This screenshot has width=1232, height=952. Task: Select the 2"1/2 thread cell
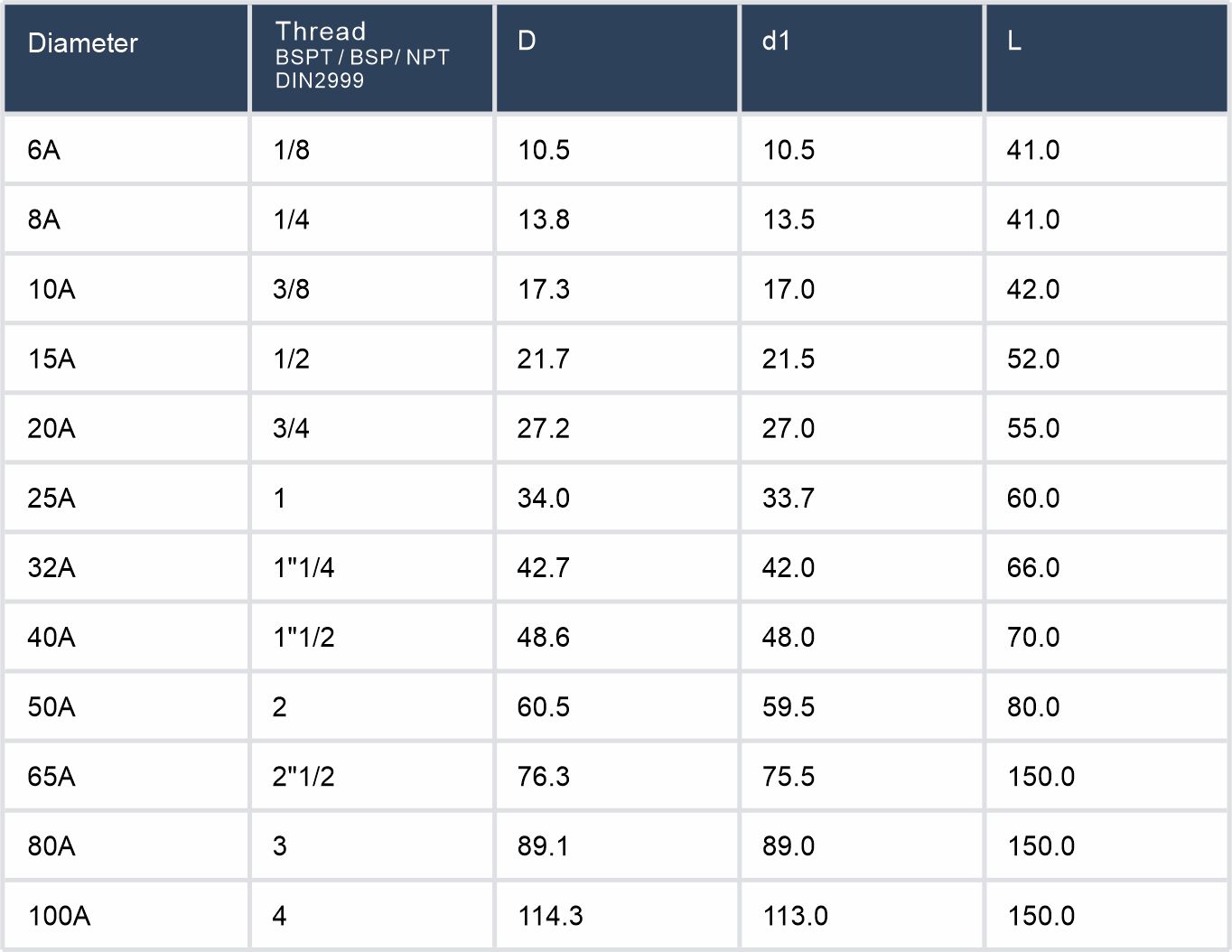tap(303, 776)
